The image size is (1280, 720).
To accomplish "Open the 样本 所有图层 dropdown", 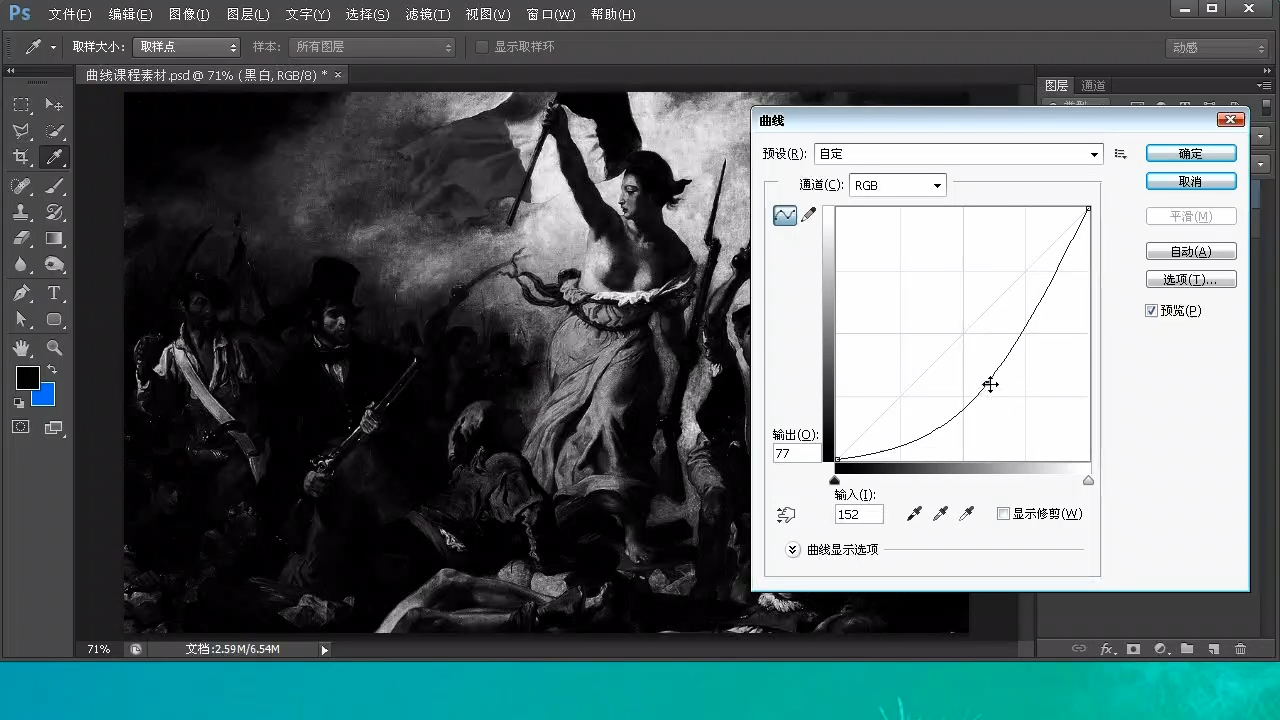I will click(372, 47).
